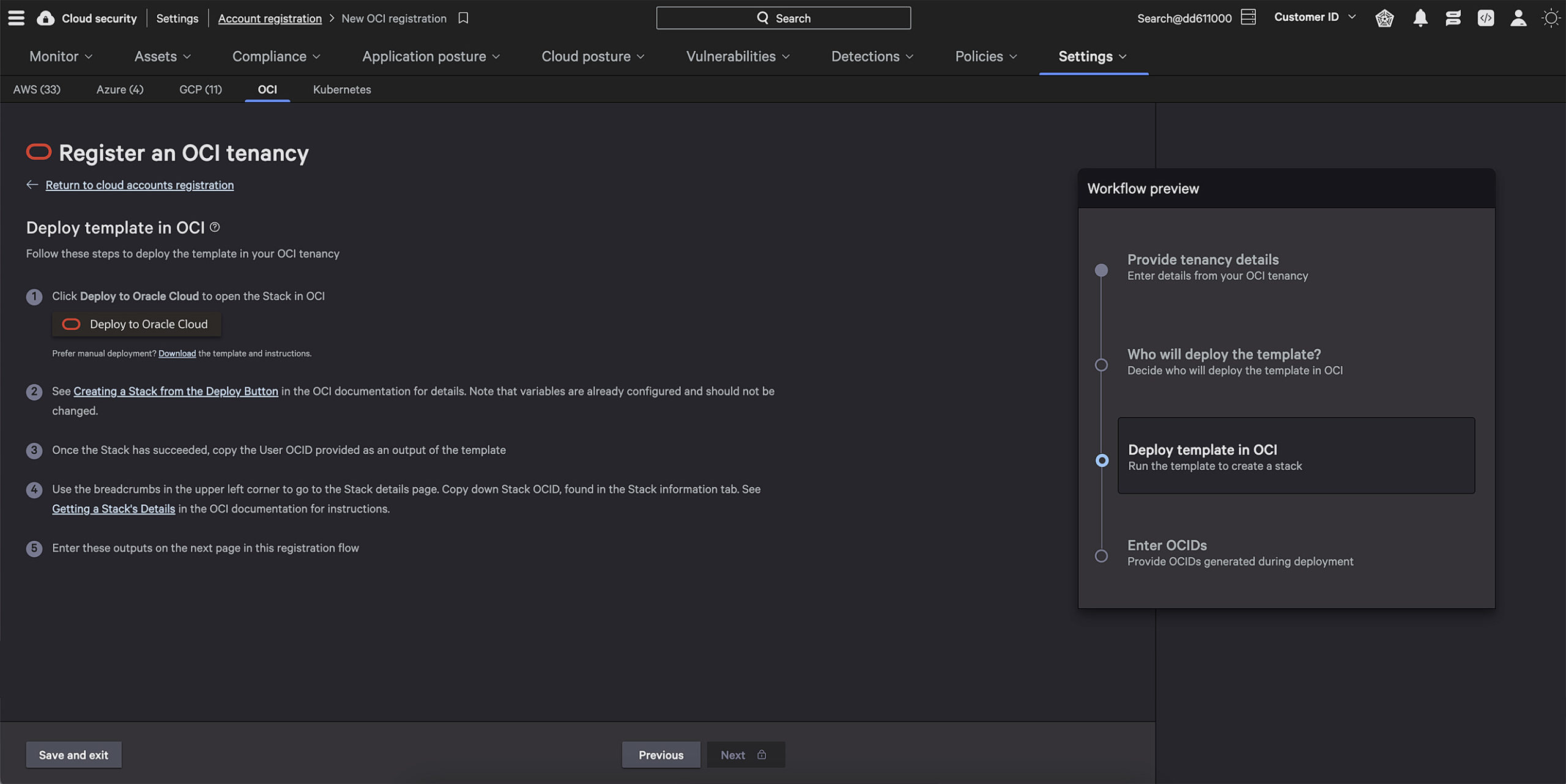Expand the Vulnerabilities menu
Viewport: 1566px width, 784px height.
[x=738, y=56]
